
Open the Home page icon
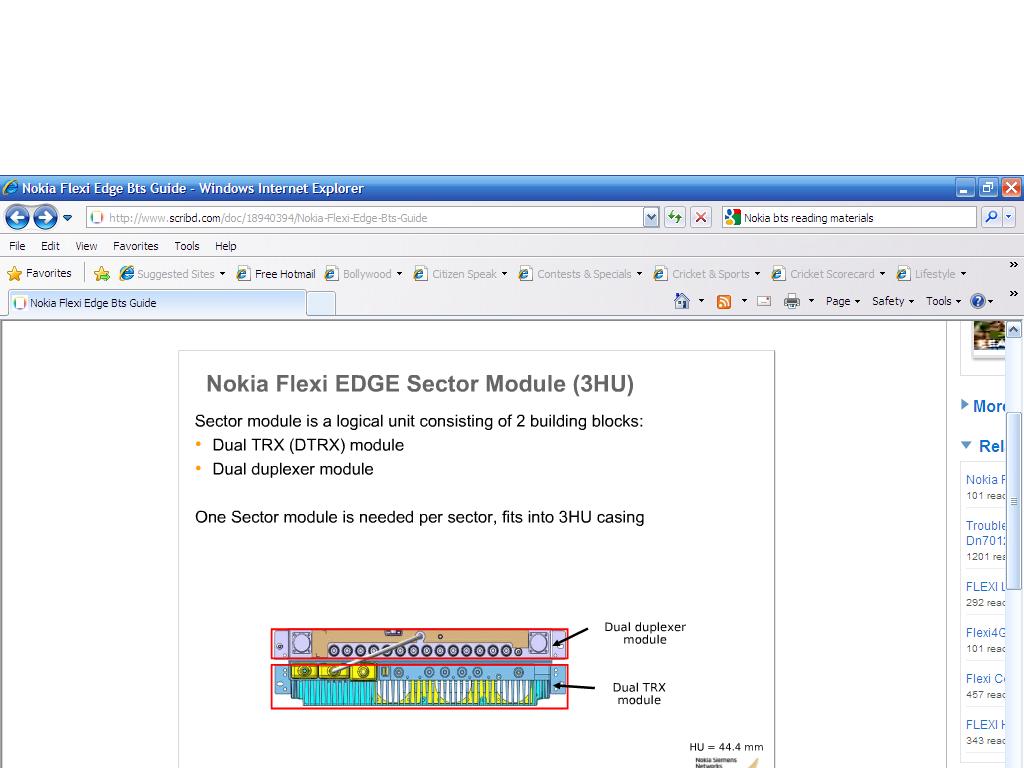[x=682, y=301]
